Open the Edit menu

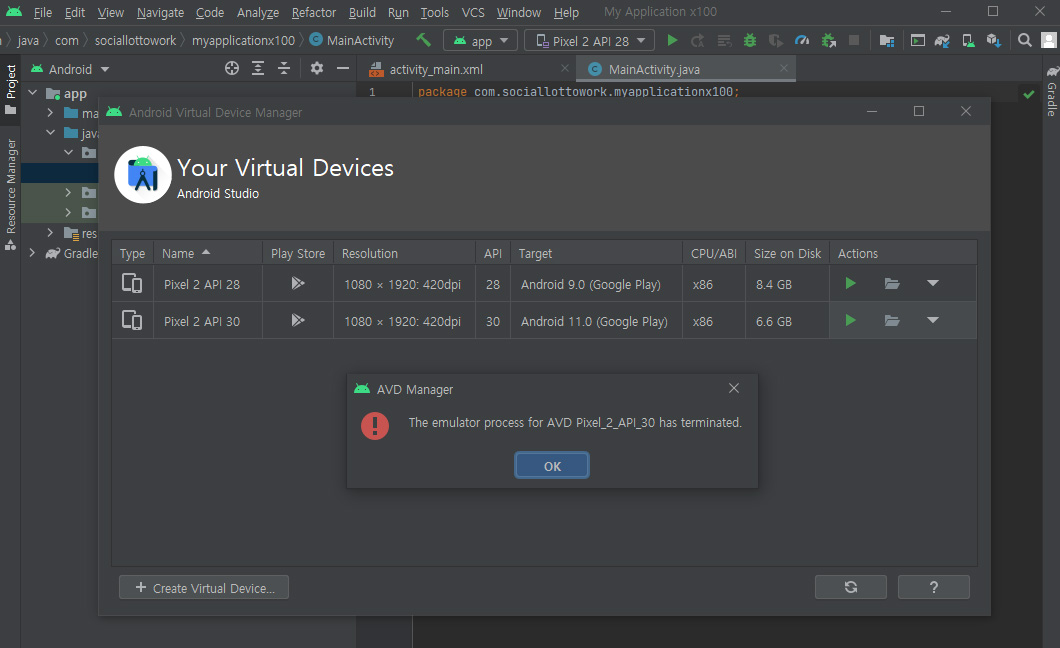(75, 12)
